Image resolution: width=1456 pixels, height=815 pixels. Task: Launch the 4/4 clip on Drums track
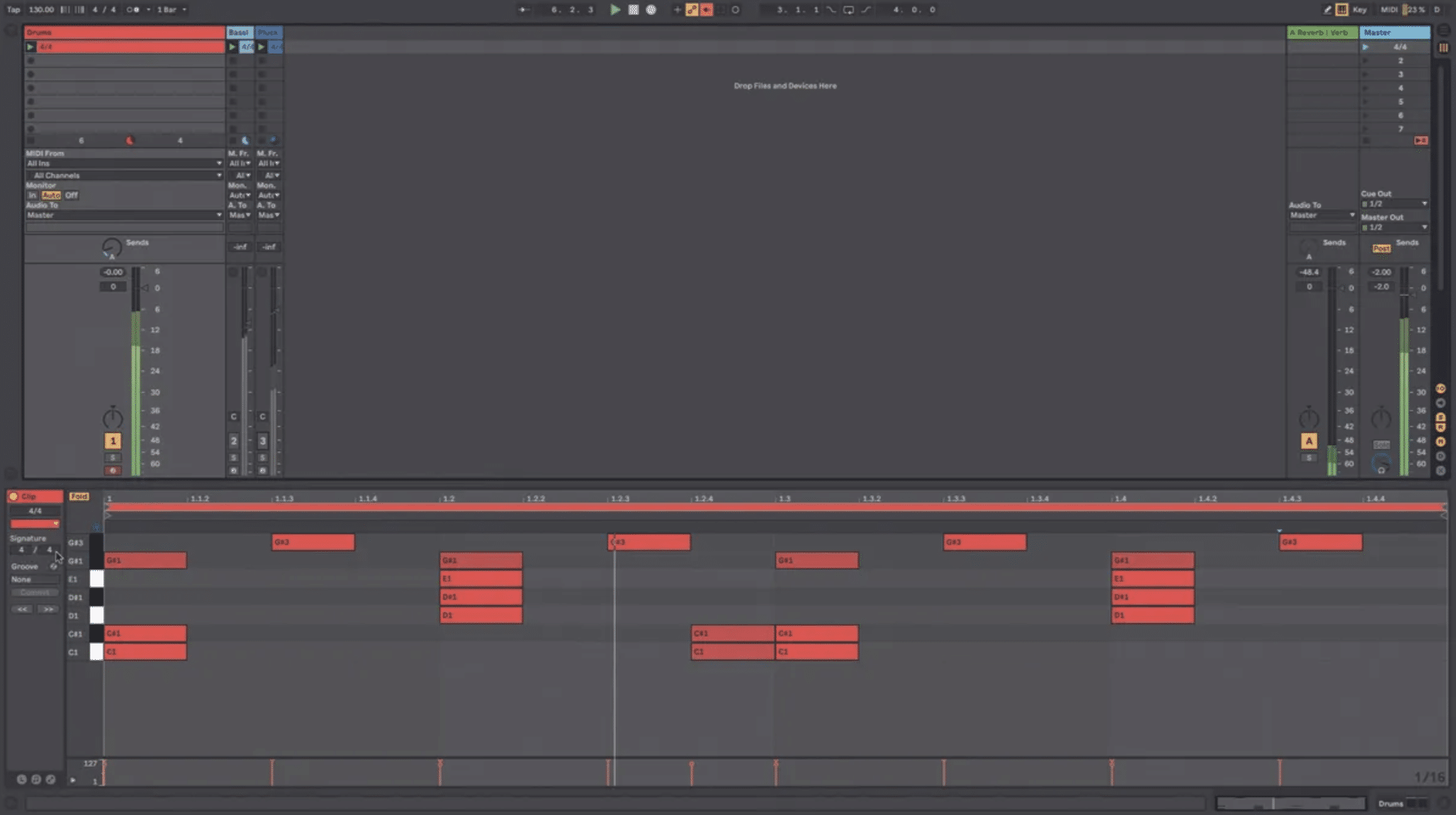point(31,47)
